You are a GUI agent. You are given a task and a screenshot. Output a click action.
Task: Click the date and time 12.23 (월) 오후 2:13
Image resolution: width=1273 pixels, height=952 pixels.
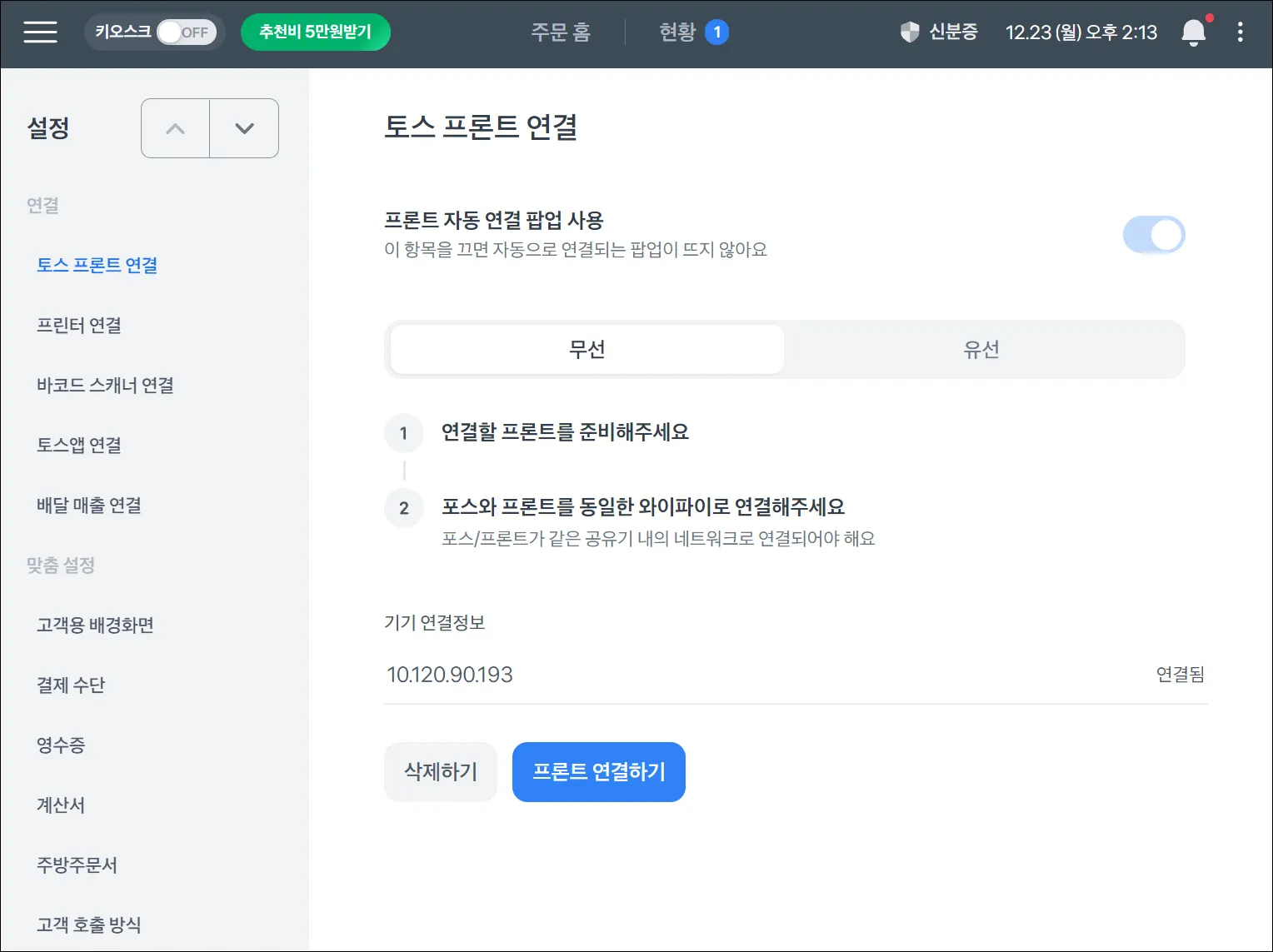pos(1081,32)
